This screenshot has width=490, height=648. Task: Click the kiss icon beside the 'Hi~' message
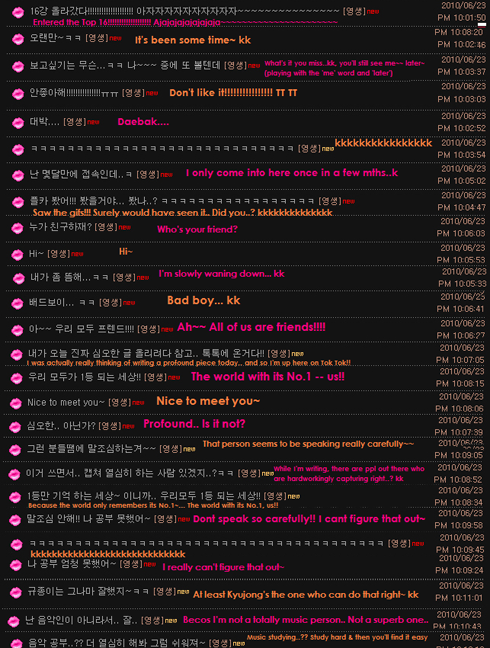(17, 255)
